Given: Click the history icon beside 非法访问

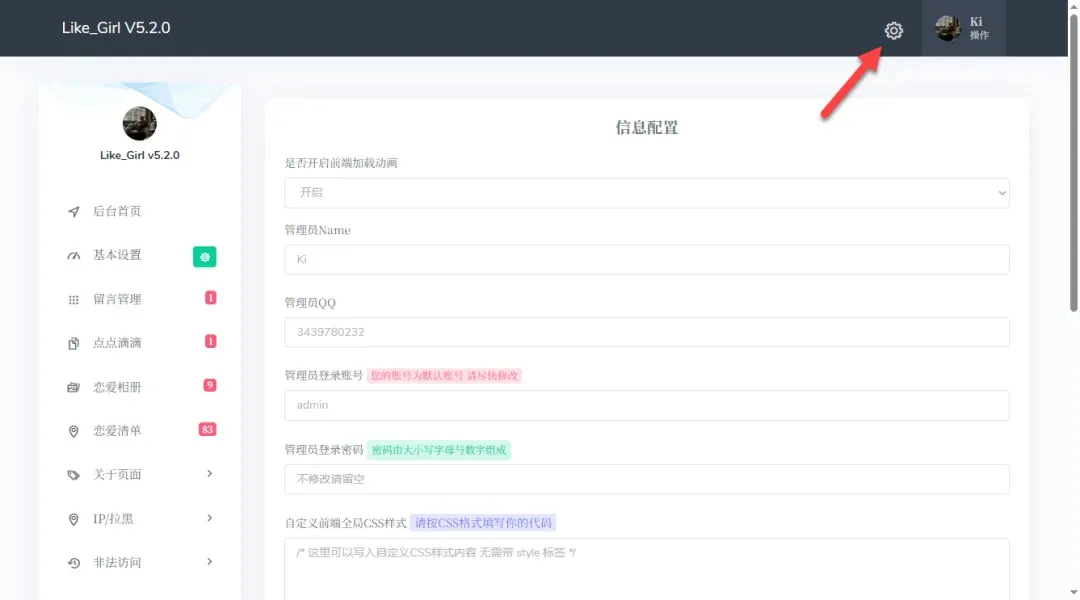Looking at the screenshot, I should [73, 563].
